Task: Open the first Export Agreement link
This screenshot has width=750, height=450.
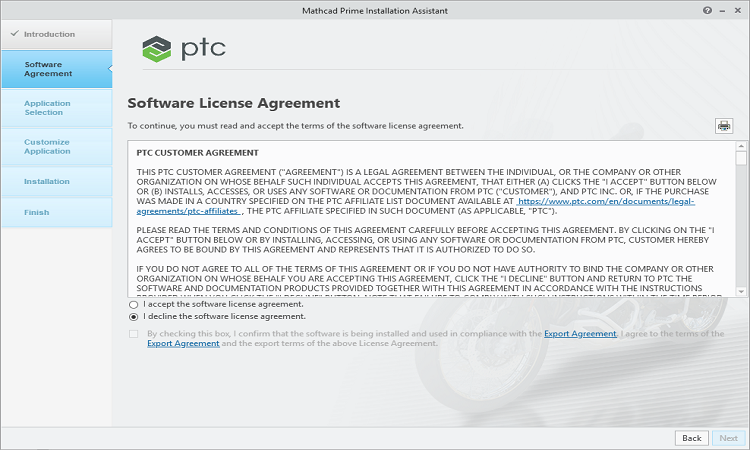Action: coord(580,334)
